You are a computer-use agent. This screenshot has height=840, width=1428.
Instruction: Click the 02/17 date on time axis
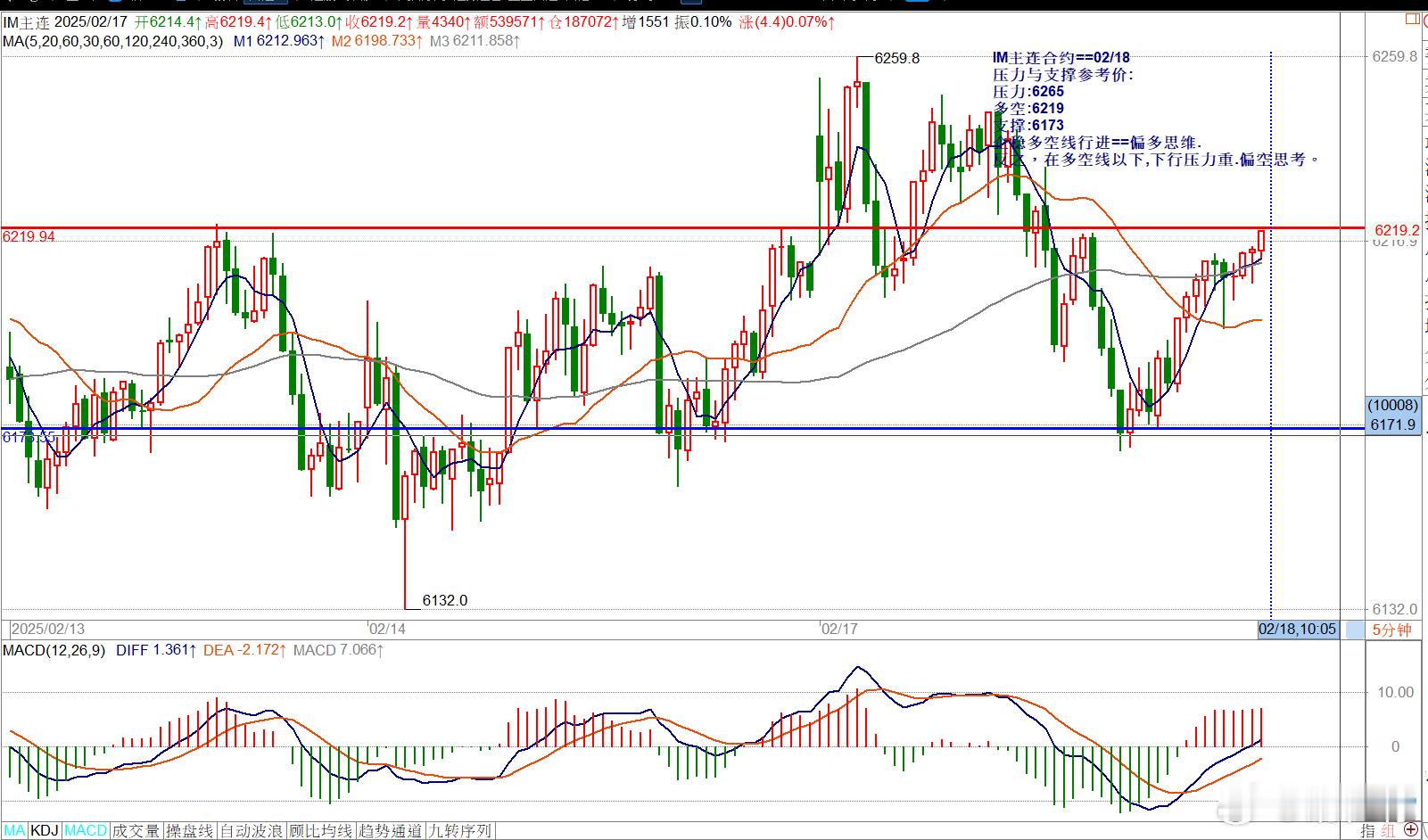[x=838, y=629]
